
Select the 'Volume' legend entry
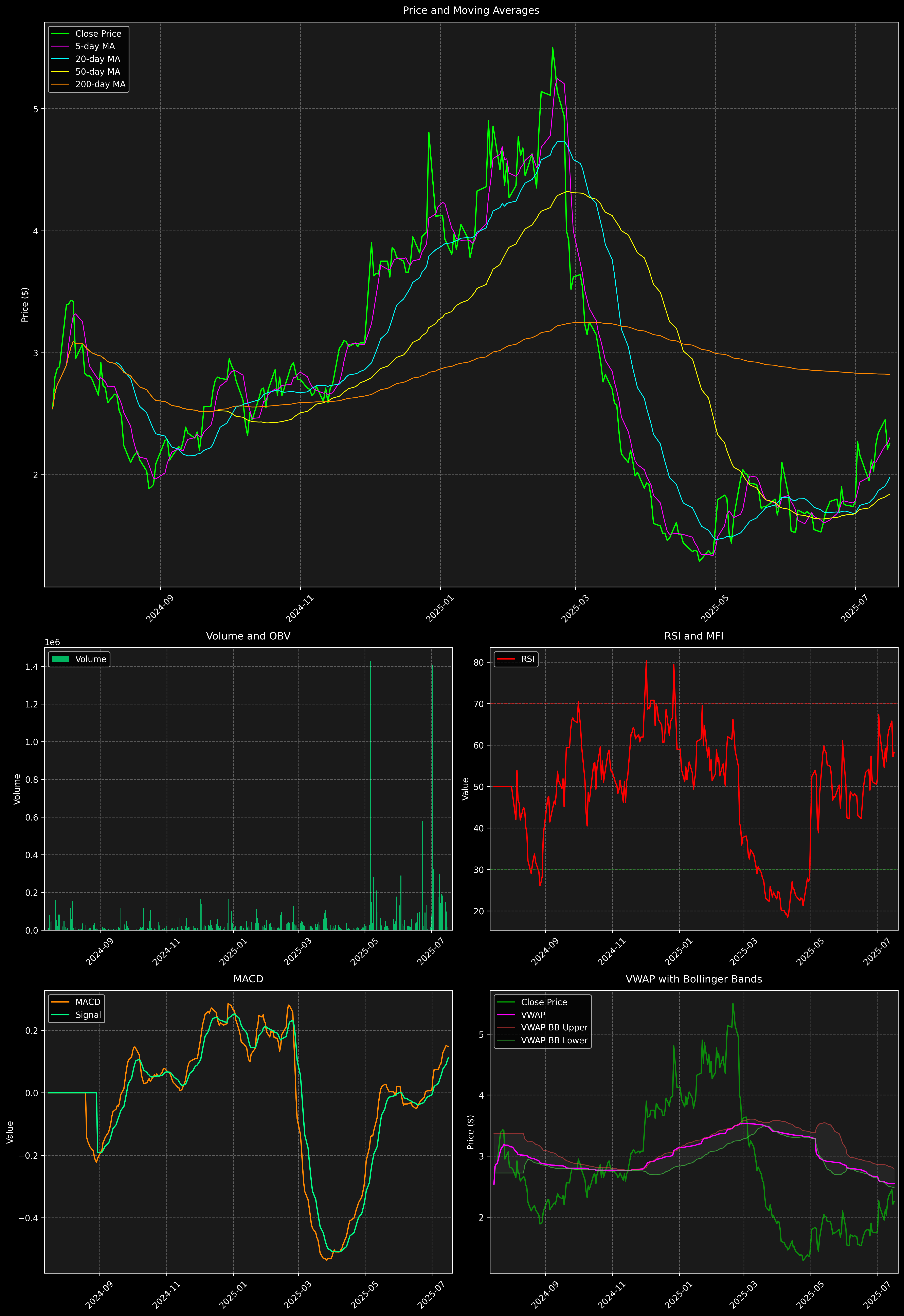click(x=91, y=659)
